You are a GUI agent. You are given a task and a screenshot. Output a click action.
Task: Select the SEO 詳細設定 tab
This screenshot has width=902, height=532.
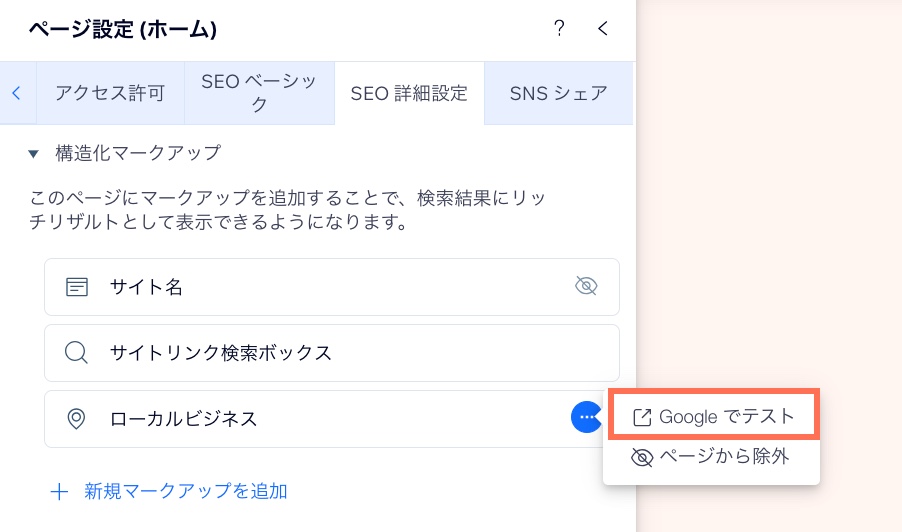pos(410,93)
